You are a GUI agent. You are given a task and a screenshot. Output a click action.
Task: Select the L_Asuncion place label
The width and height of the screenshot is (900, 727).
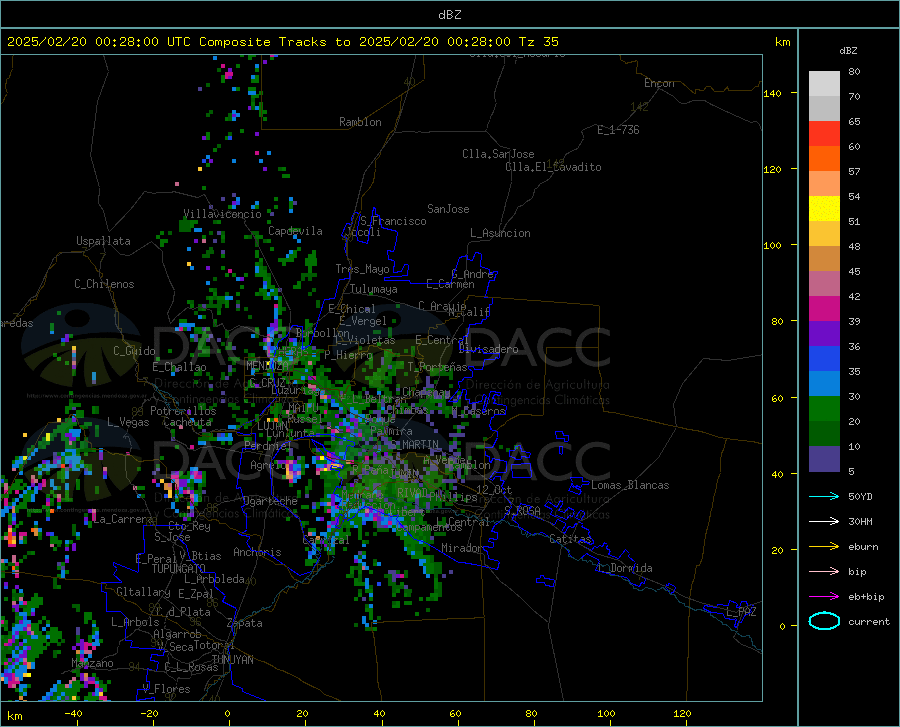point(500,233)
